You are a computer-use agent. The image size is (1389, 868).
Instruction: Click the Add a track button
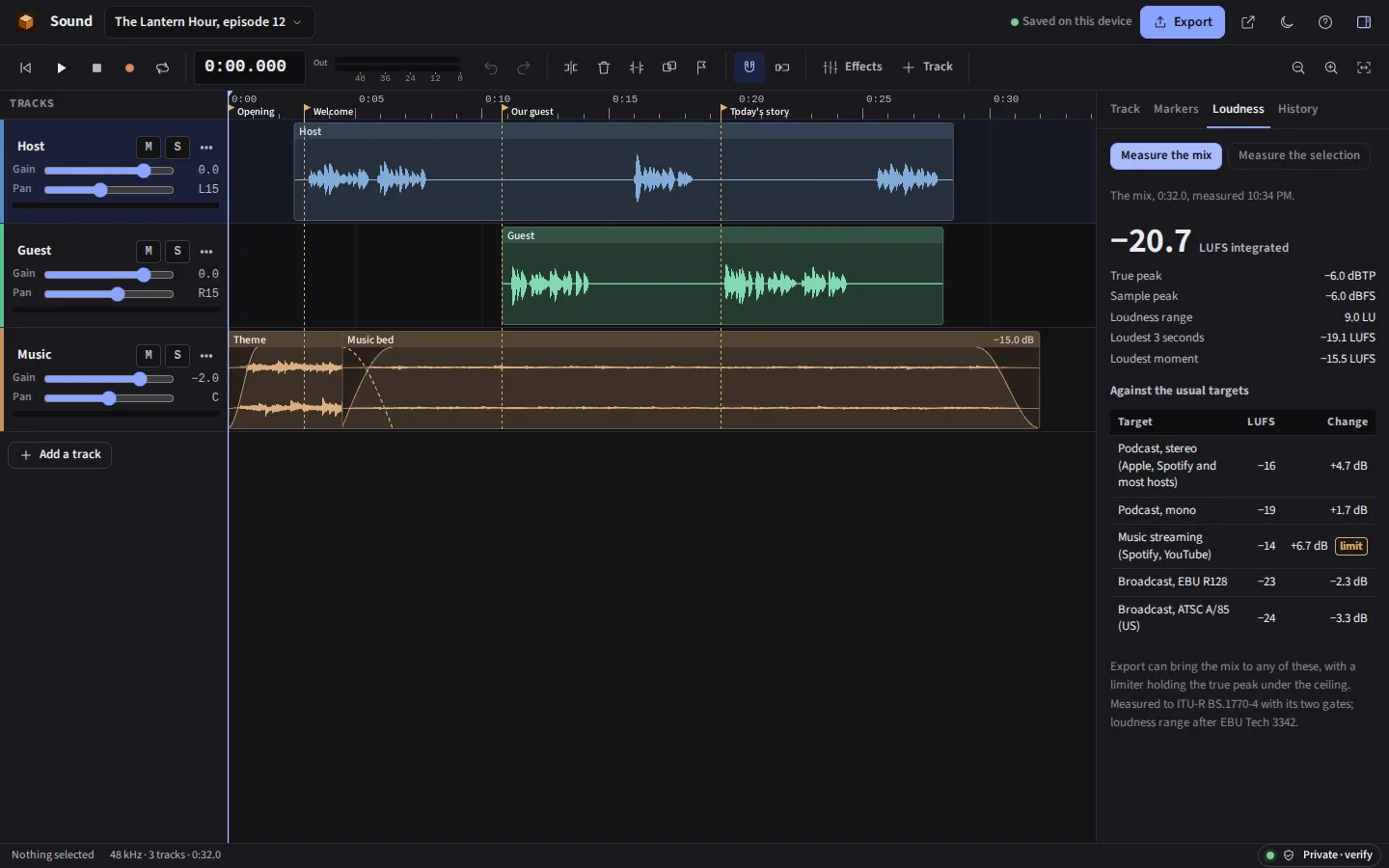point(60,455)
